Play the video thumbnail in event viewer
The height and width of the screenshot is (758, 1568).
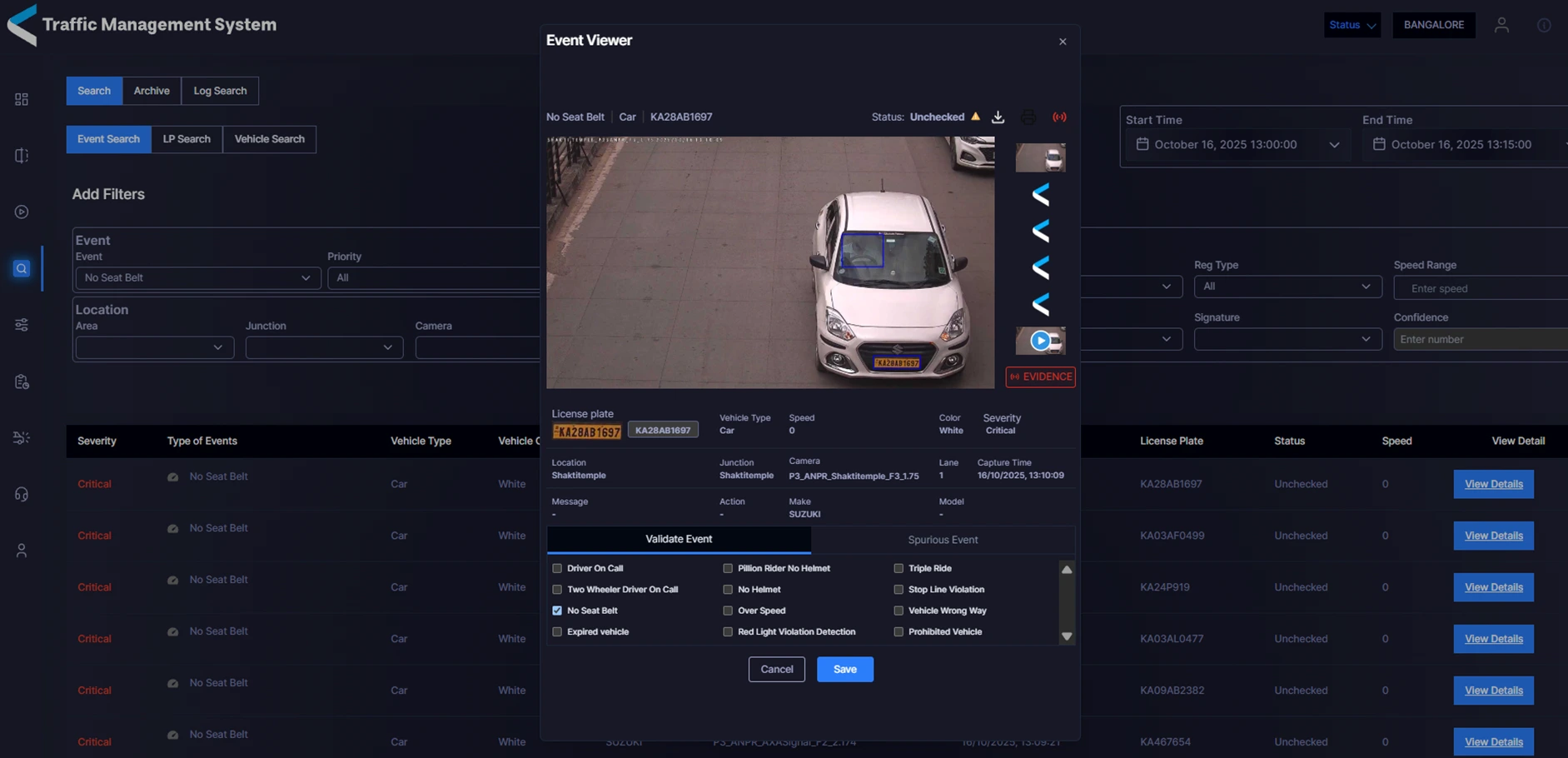click(x=1040, y=341)
